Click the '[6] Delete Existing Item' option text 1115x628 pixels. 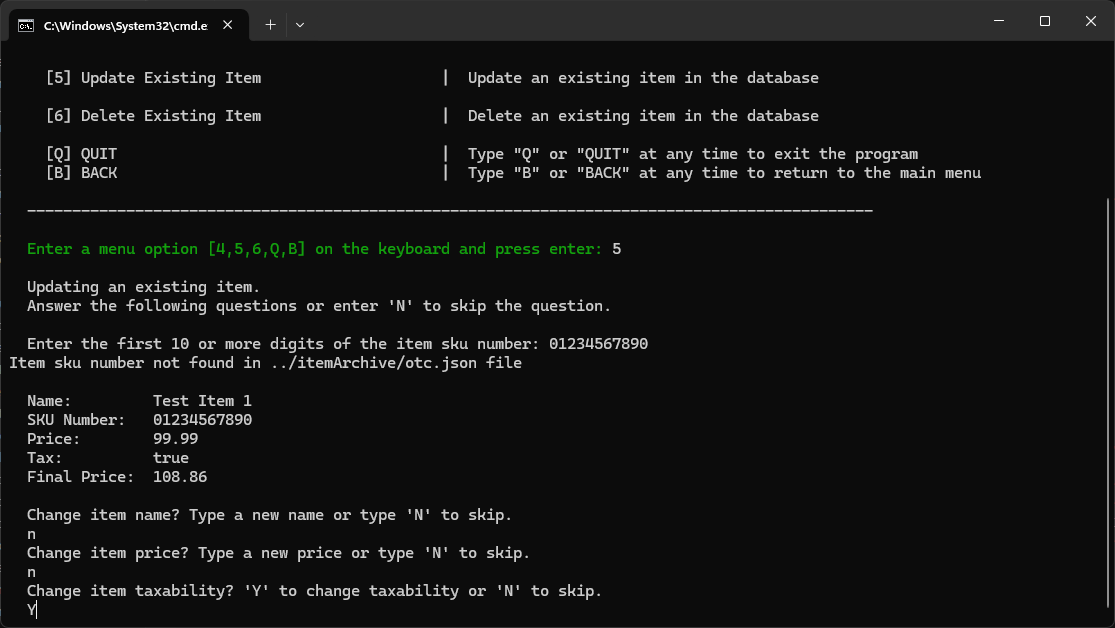point(153,116)
